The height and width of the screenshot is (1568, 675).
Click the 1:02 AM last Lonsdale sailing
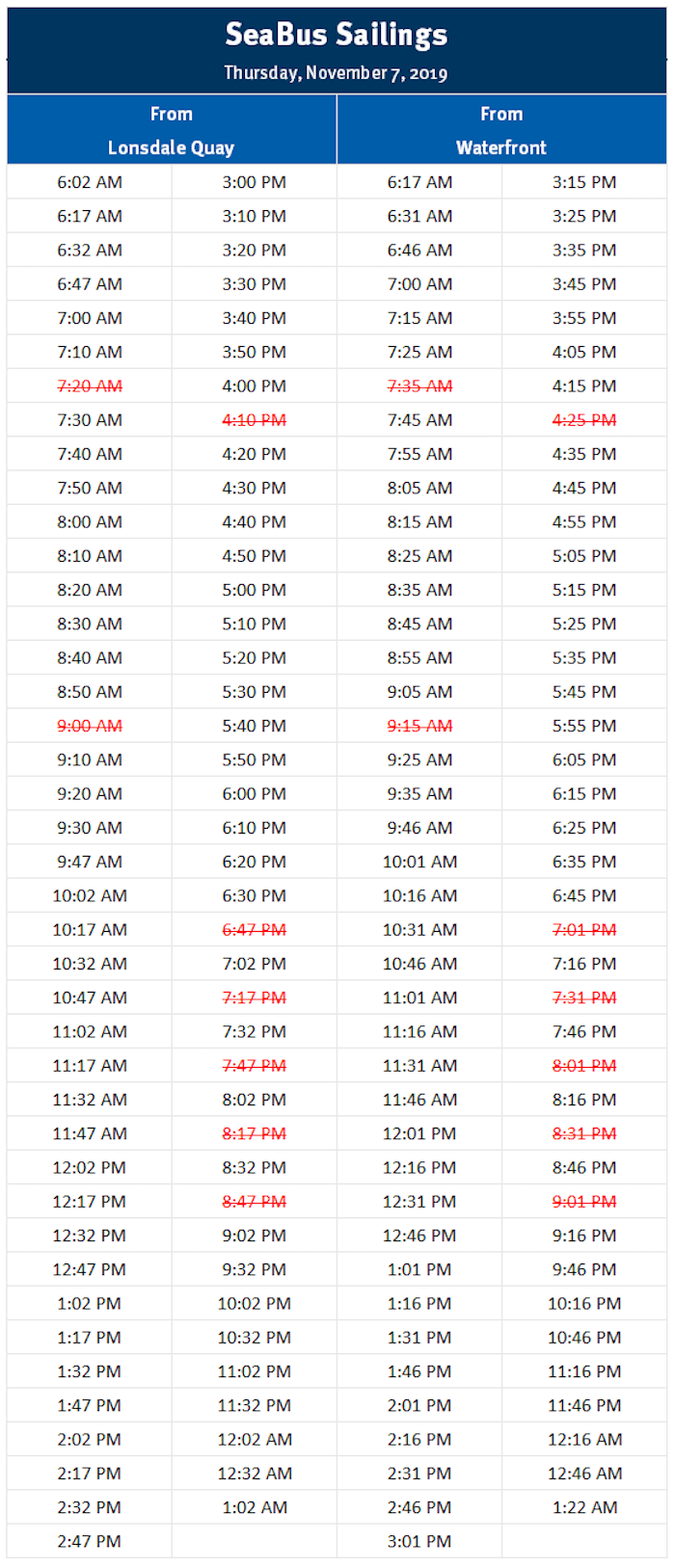255,1507
